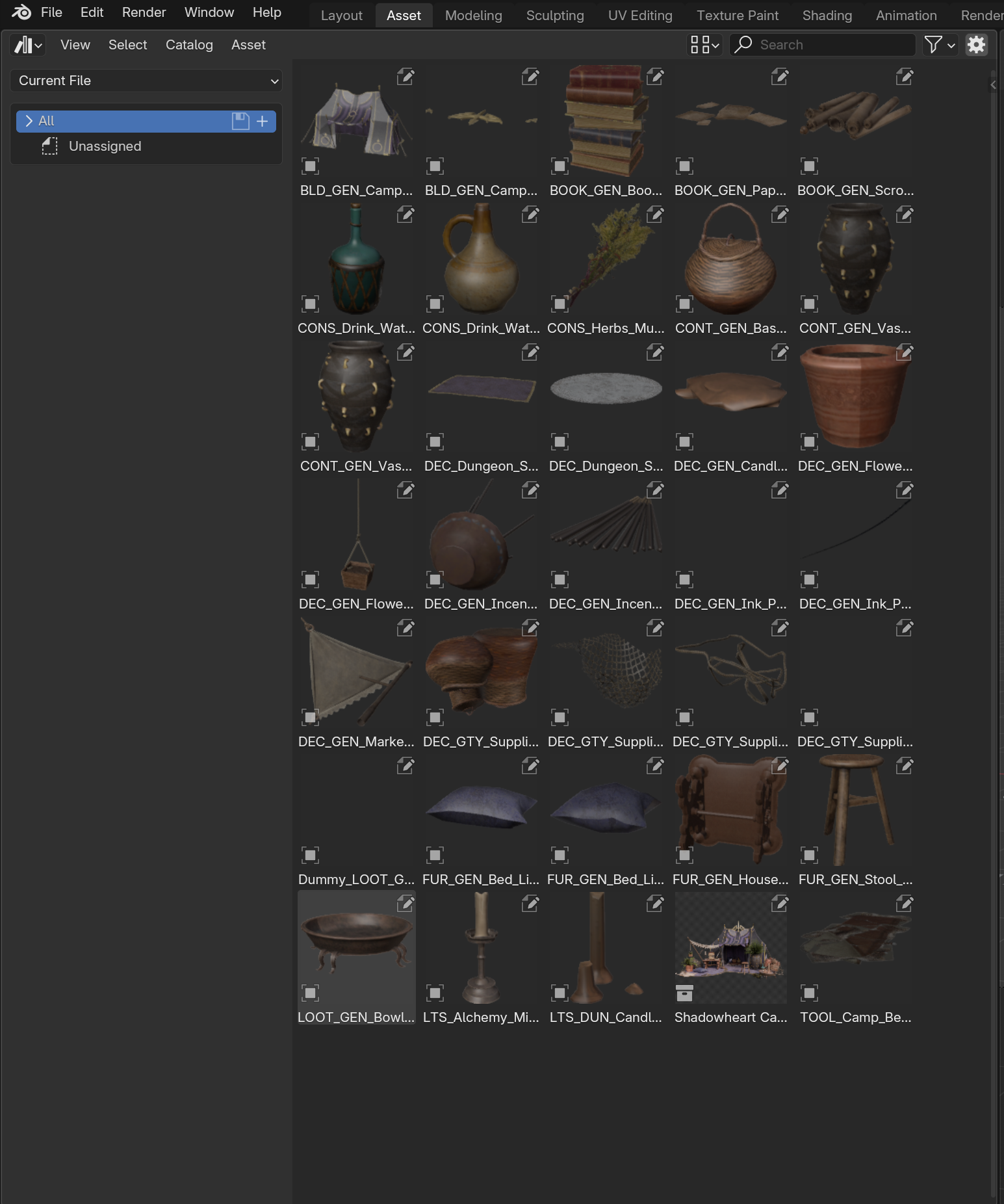Expand the side region arrow
Screen dimensions: 1004x1204
click(992, 85)
